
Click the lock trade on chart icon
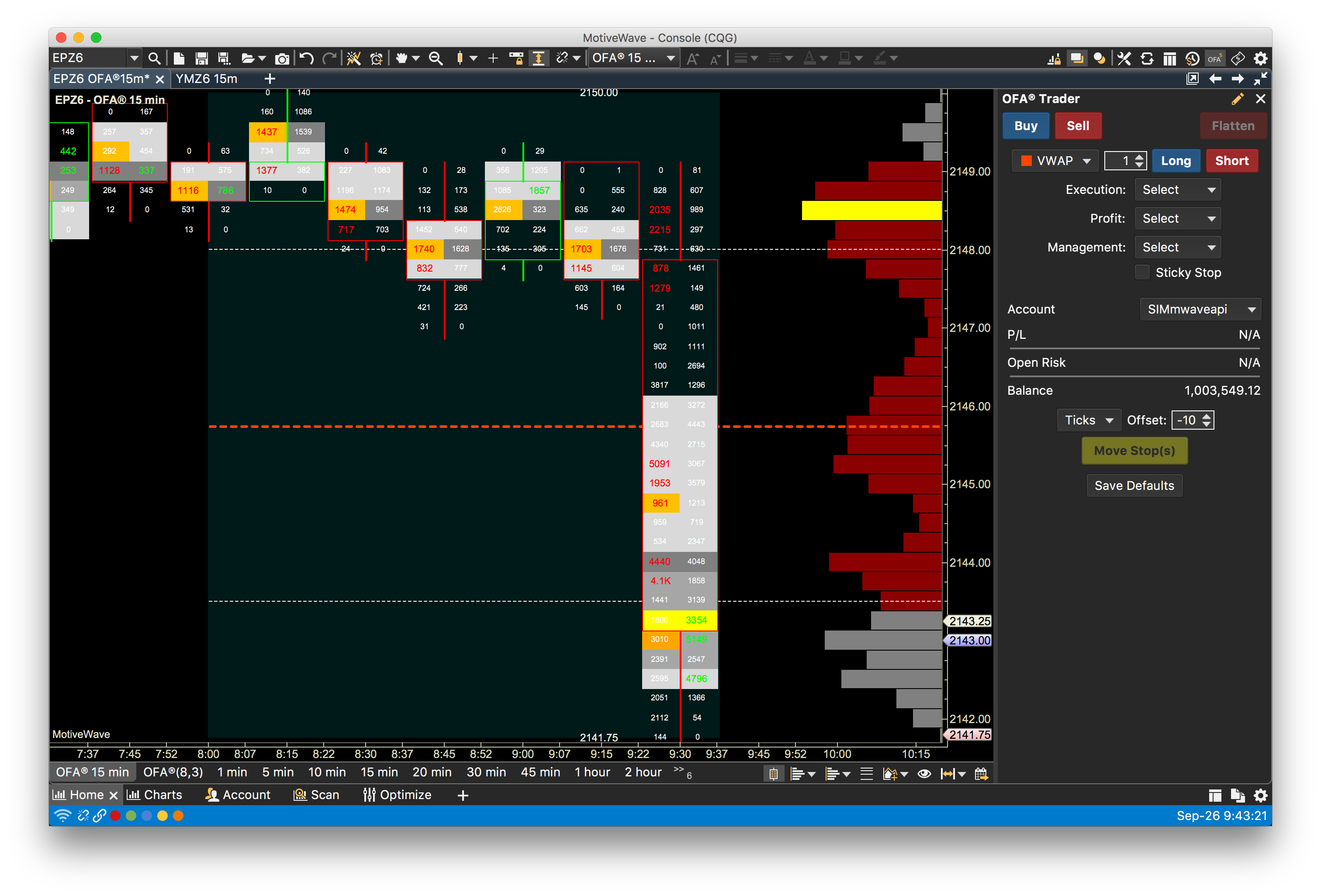1054,59
